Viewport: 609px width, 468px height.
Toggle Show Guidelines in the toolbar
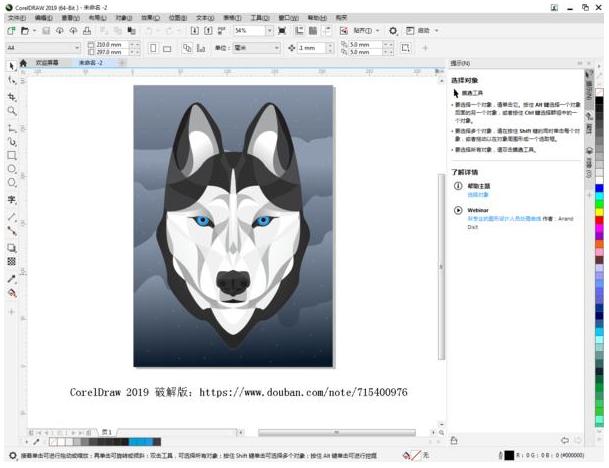(327, 31)
